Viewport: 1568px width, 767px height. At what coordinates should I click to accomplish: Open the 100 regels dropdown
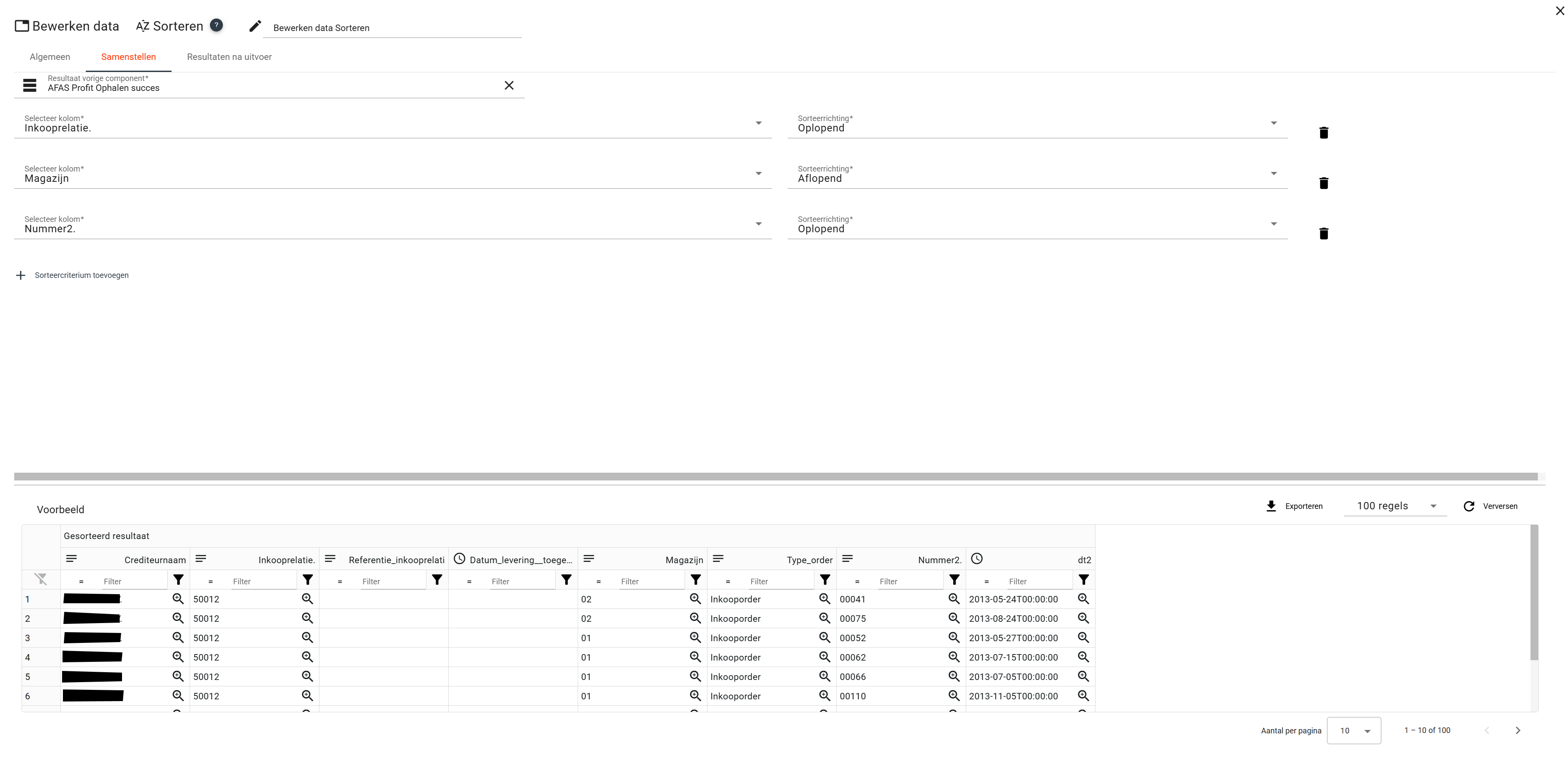coord(1395,506)
